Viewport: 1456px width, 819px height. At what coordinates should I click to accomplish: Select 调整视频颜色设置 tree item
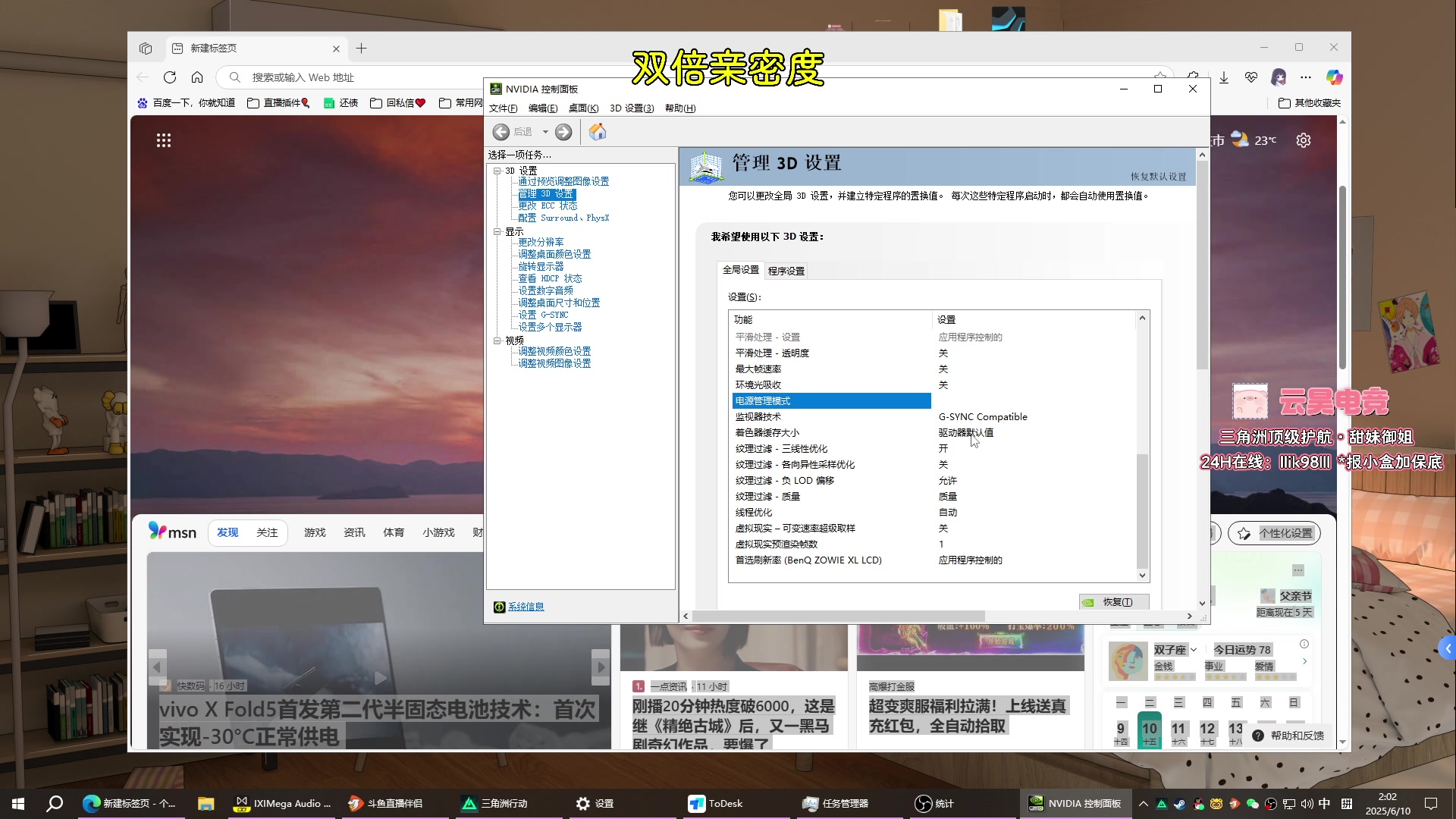coord(554,352)
